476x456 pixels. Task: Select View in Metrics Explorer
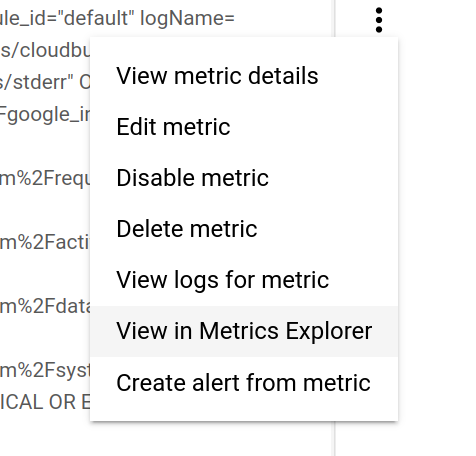[244, 331]
